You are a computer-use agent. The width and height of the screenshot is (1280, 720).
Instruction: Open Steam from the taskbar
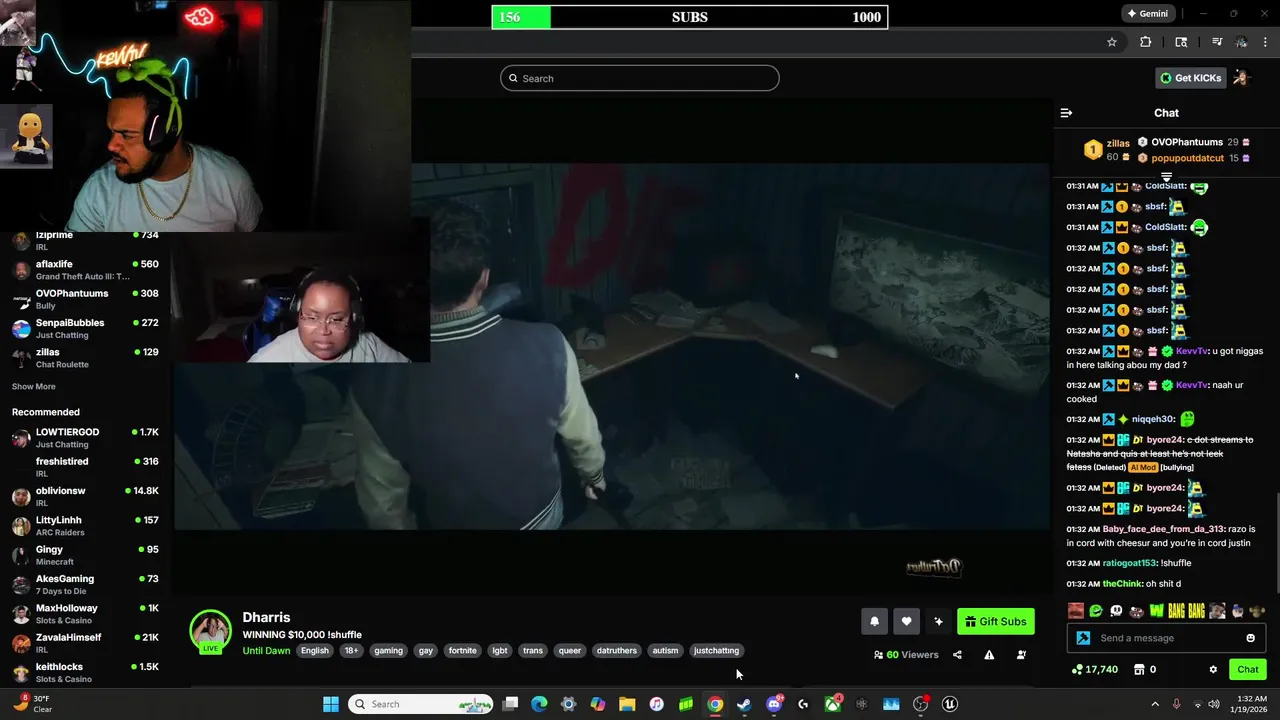tap(744, 704)
